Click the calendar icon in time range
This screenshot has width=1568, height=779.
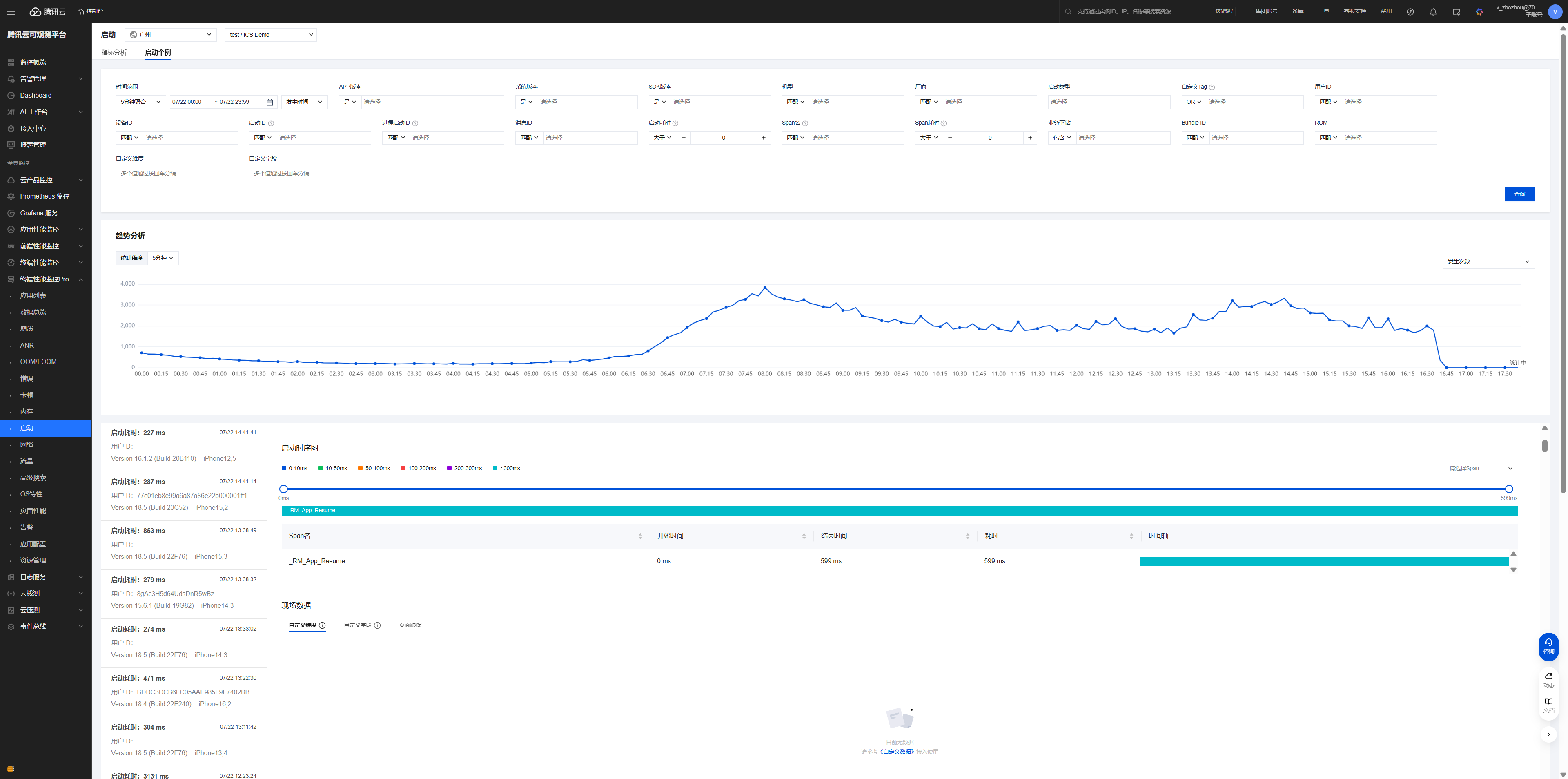click(269, 102)
